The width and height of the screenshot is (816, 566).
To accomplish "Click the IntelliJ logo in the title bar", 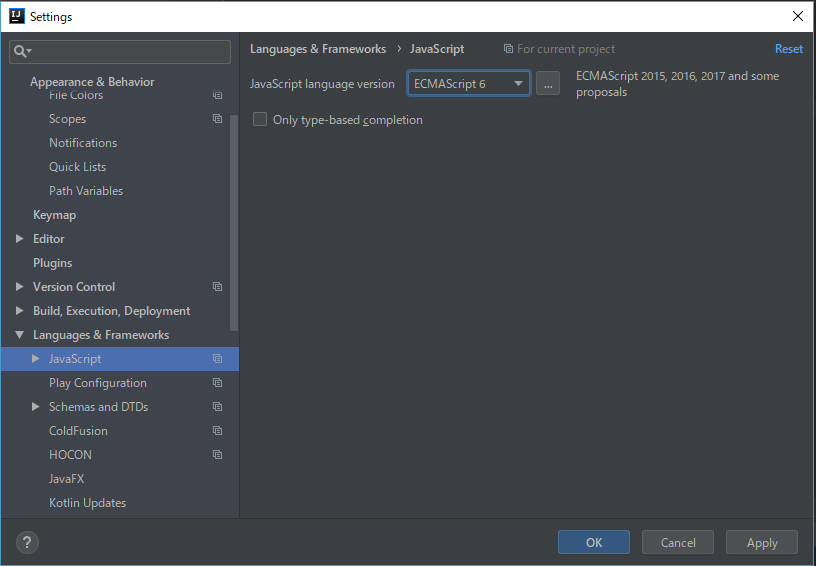I will tap(17, 16).
